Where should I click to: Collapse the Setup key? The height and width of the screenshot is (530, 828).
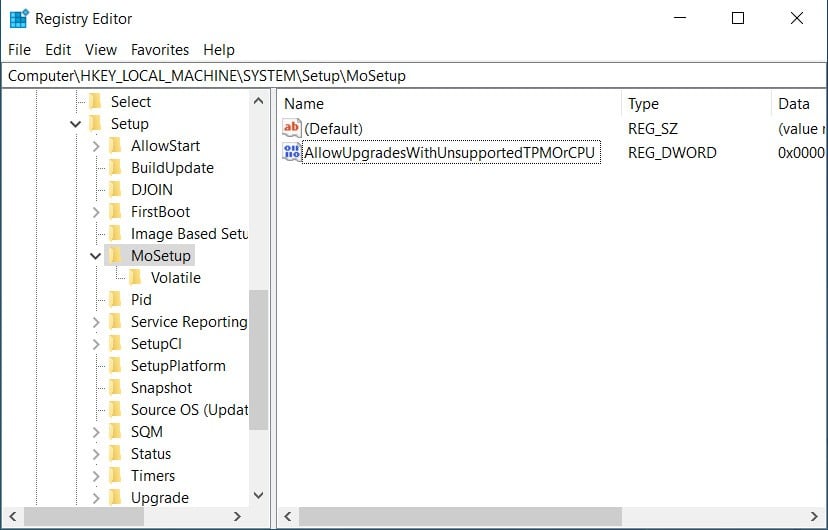click(76, 124)
